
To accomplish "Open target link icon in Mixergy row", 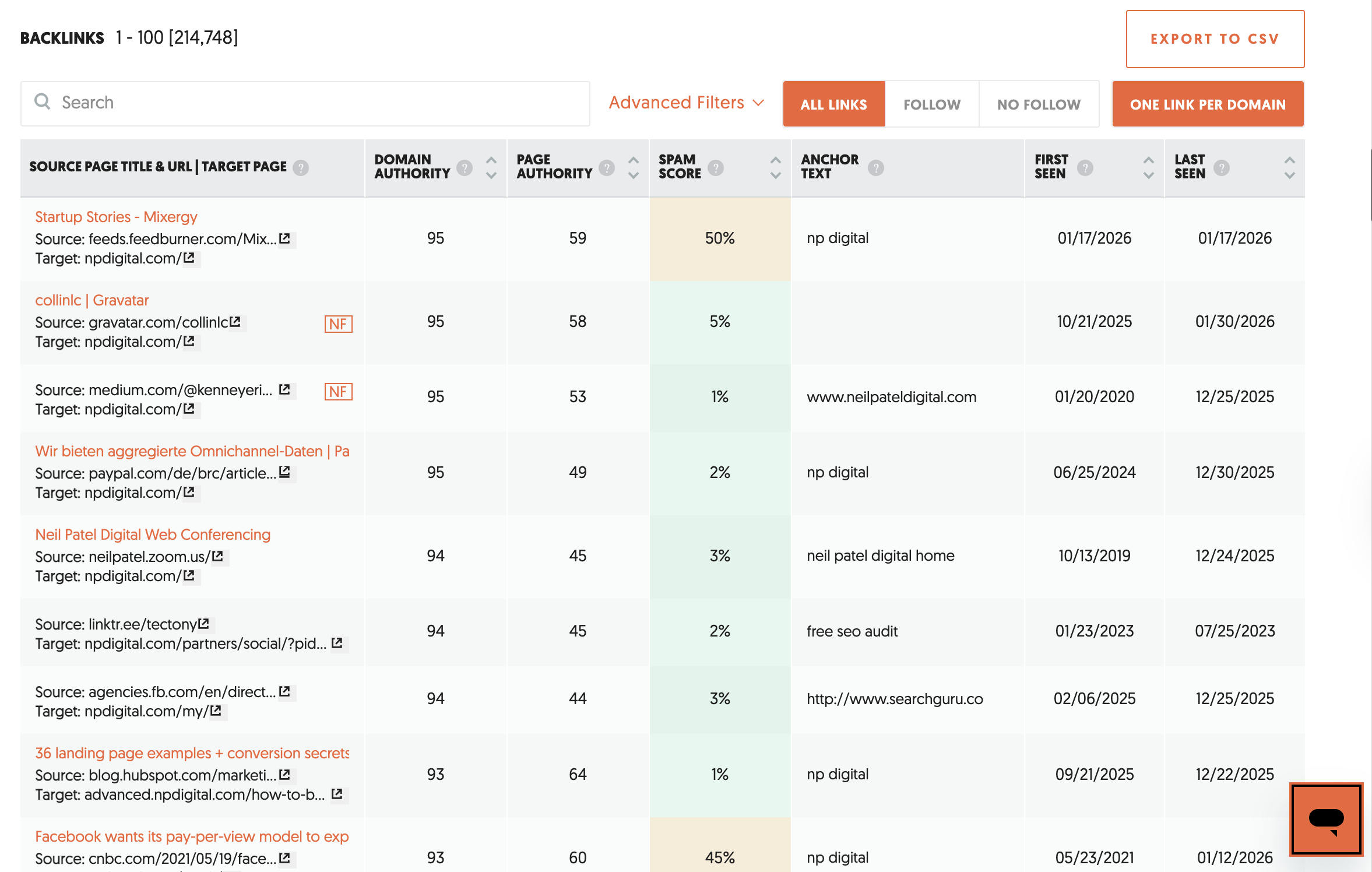I will 189,258.
